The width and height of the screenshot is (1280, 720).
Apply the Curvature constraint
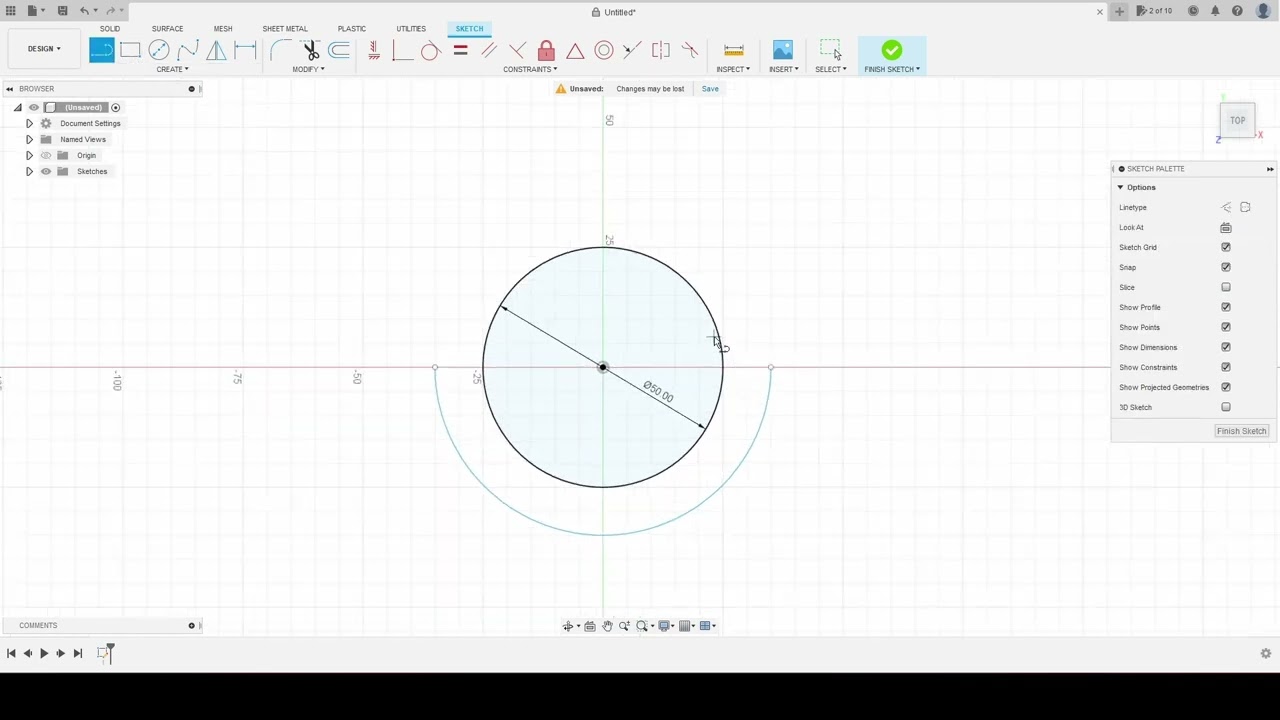tap(690, 50)
